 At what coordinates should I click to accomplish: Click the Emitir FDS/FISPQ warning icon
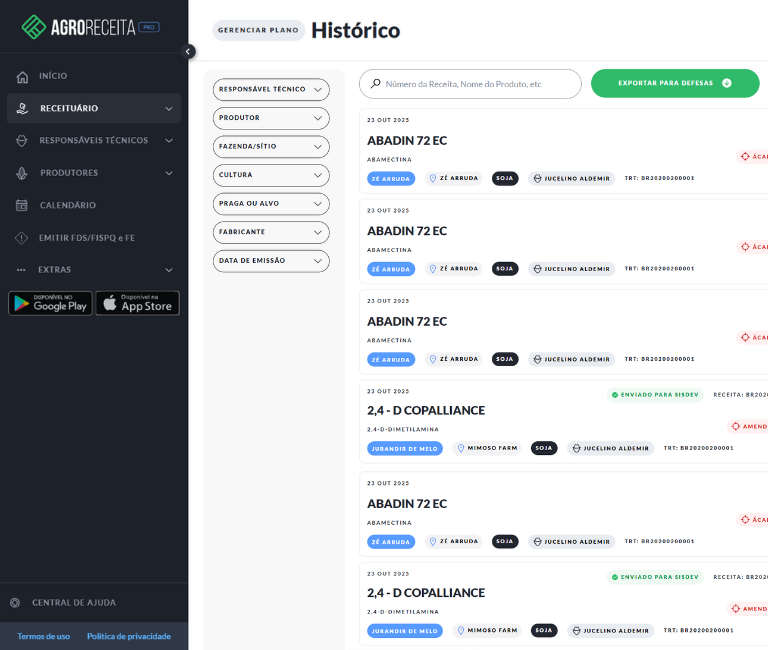[x=21, y=238]
